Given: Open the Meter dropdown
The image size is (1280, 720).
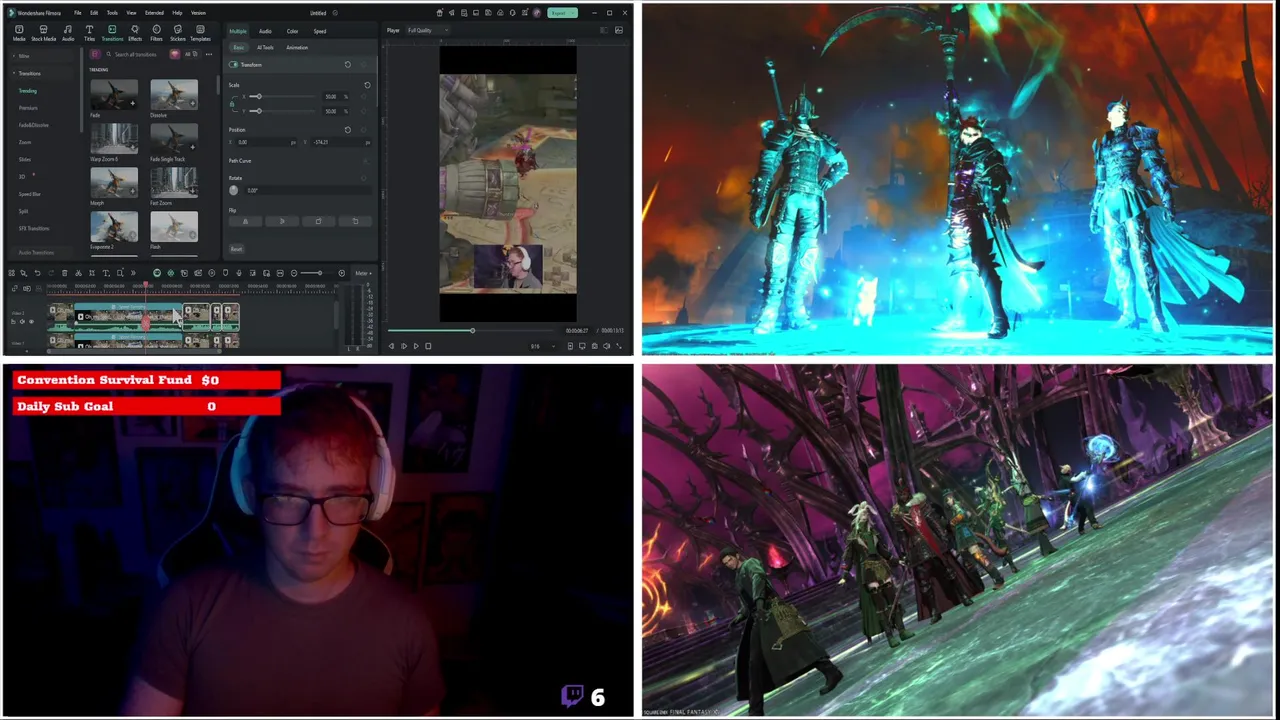Looking at the screenshot, I should tap(364, 273).
